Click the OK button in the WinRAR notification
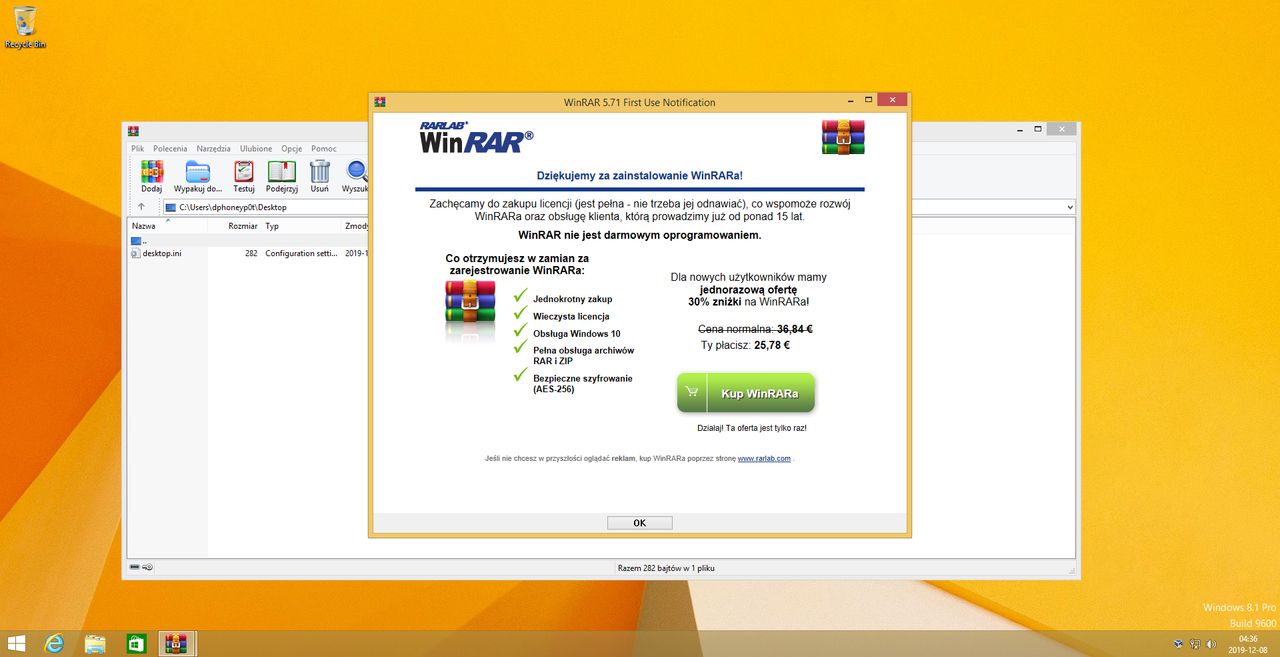 pos(639,523)
